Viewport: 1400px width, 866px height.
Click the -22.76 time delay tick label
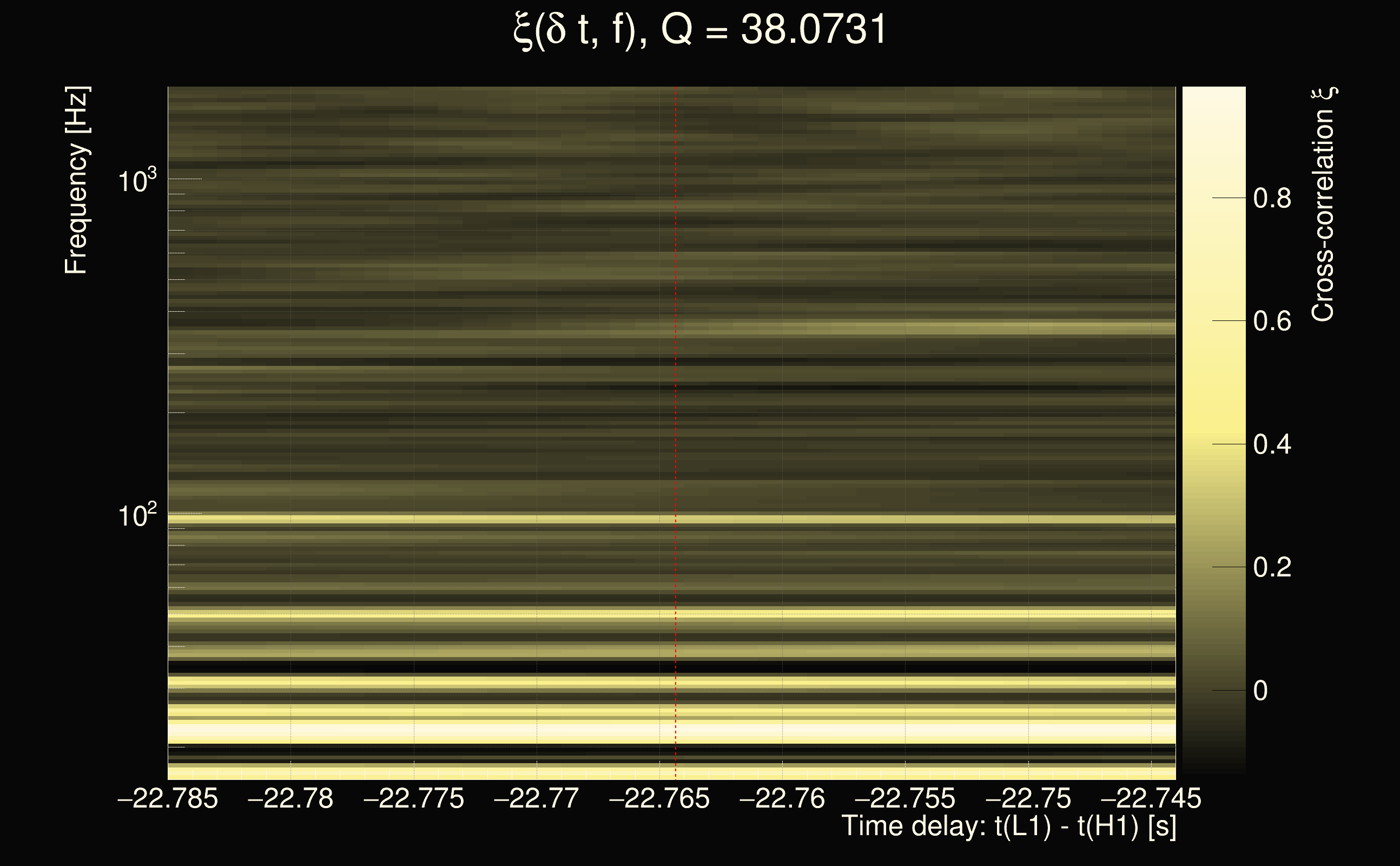click(x=782, y=798)
